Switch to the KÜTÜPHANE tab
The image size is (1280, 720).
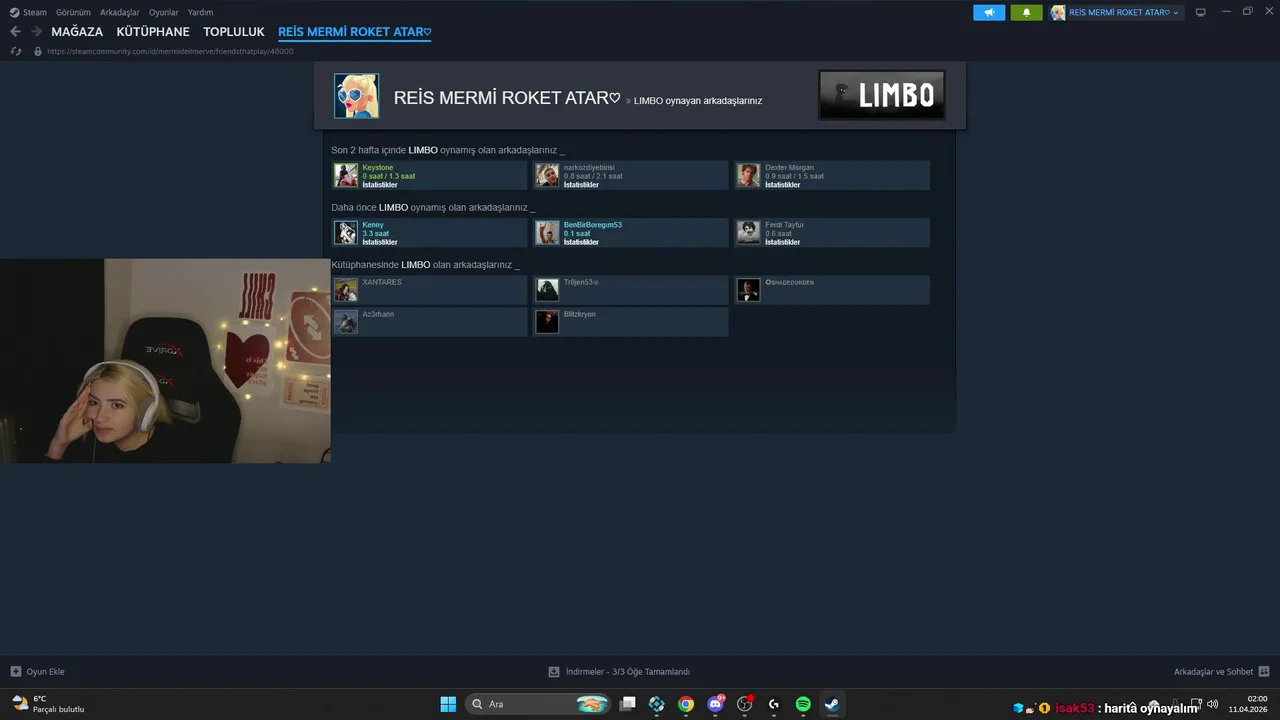[153, 32]
